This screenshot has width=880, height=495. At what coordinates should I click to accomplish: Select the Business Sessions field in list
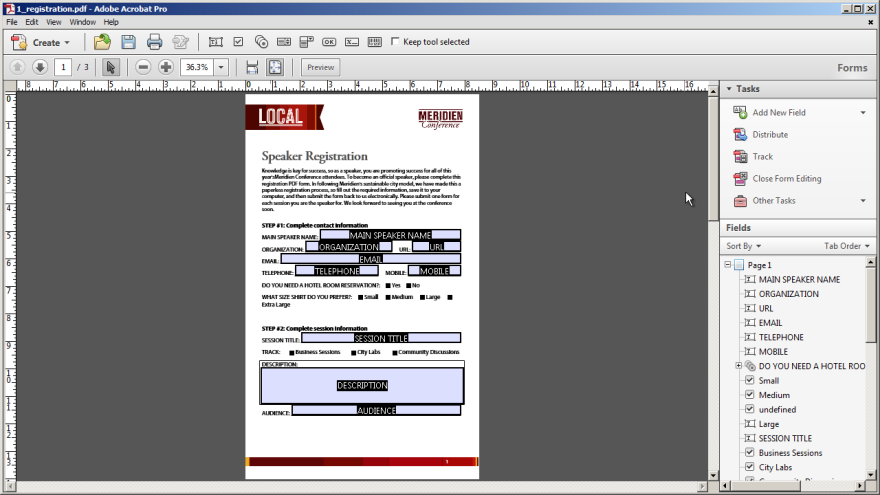pos(790,453)
